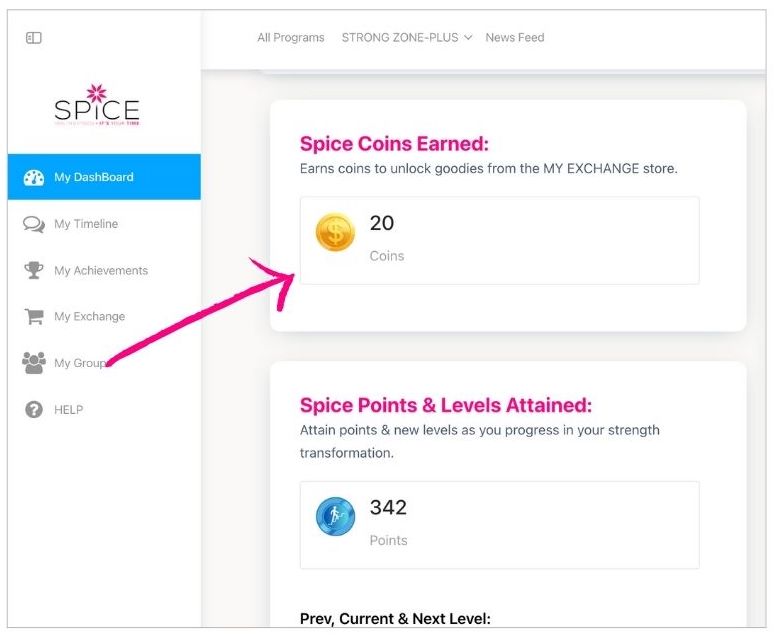Viewport: 774px width, 637px height.
Task: Click the My Exchange shopping cart icon
Action: (x=34, y=317)
